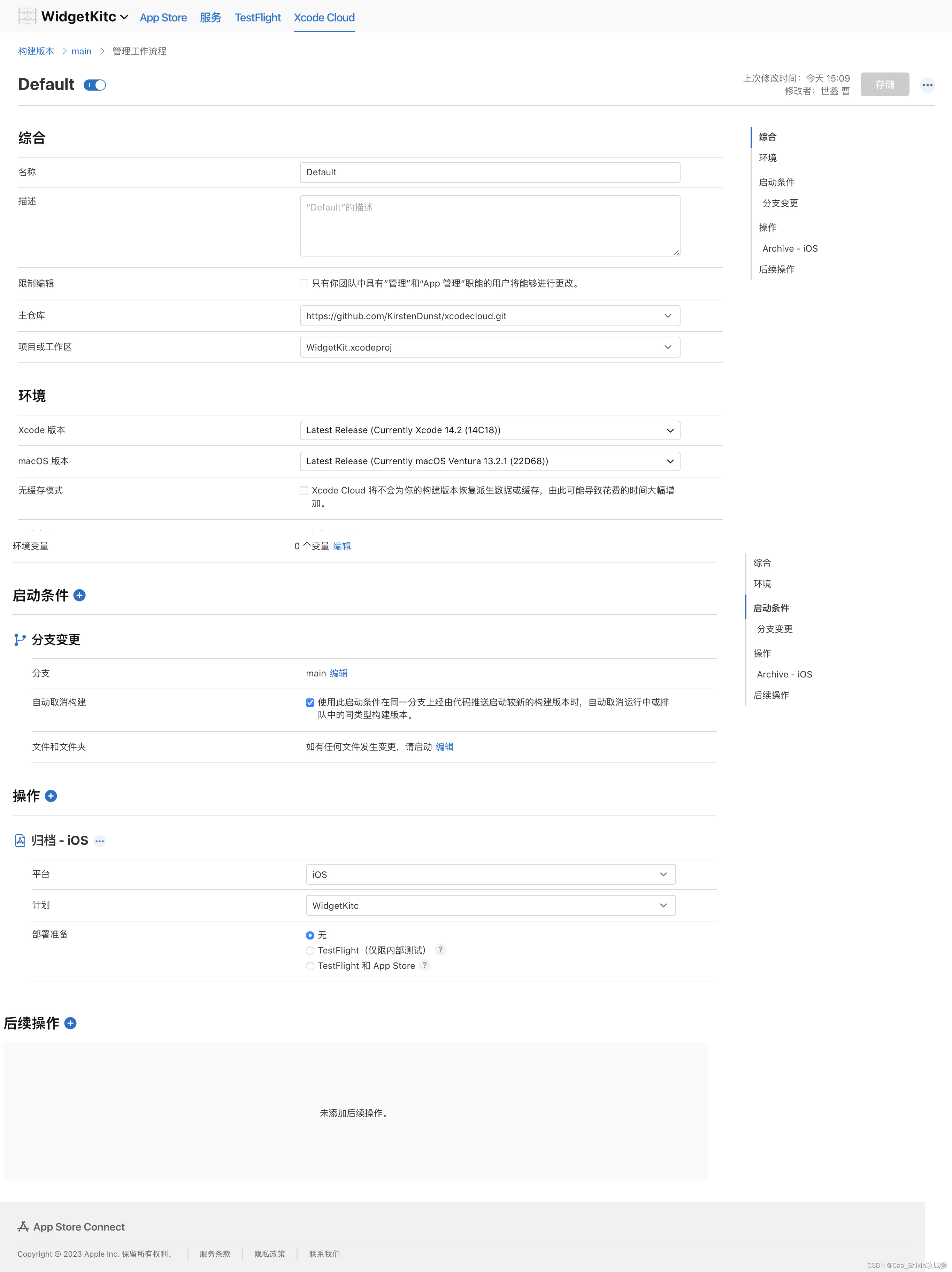952x1272 pixels.
Task: Open 联系我们 footer link
Action: point(324,1254)
